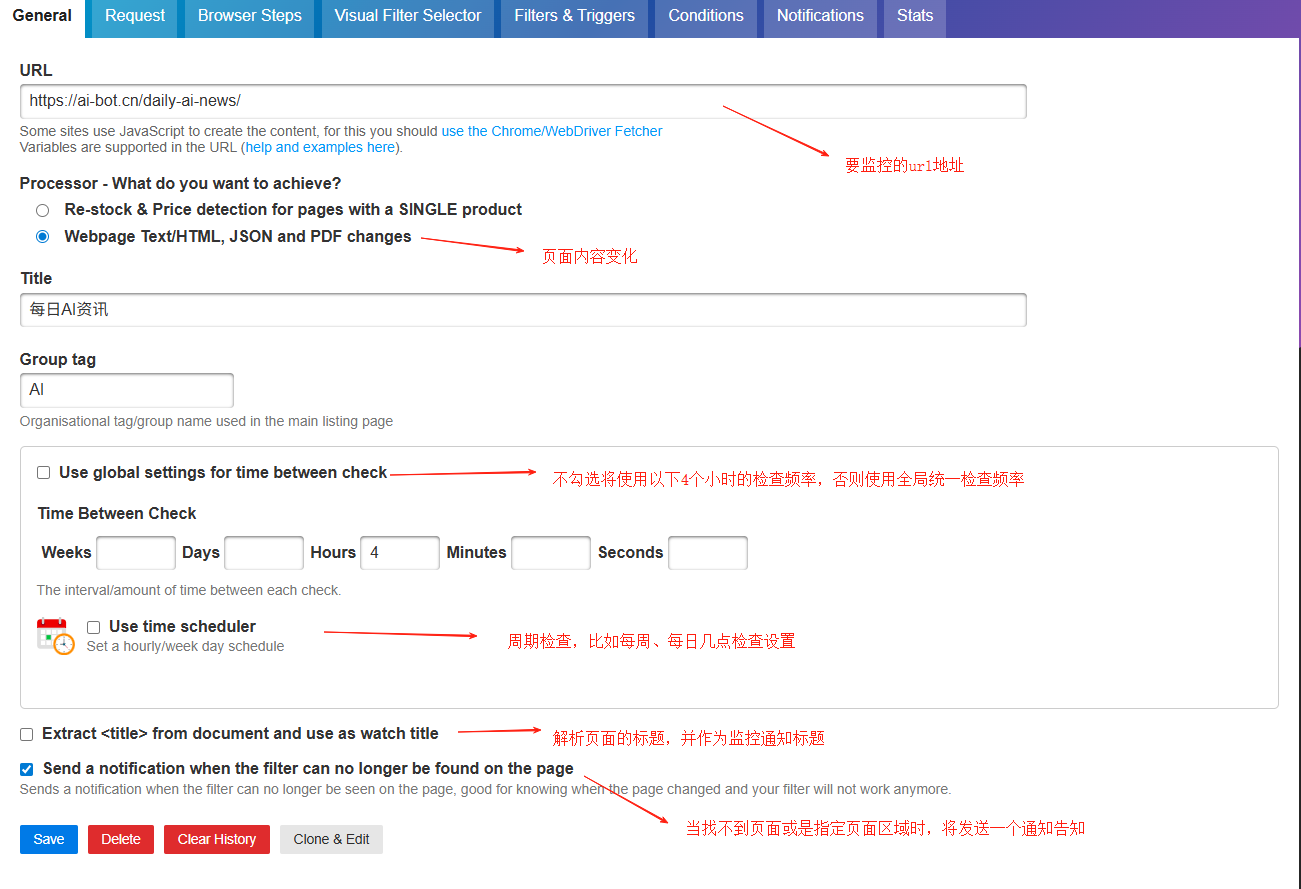Click into the URL input field
The width and height of the screenshot is (1301, 889).
pyautogui.click(x=522, y=101)
